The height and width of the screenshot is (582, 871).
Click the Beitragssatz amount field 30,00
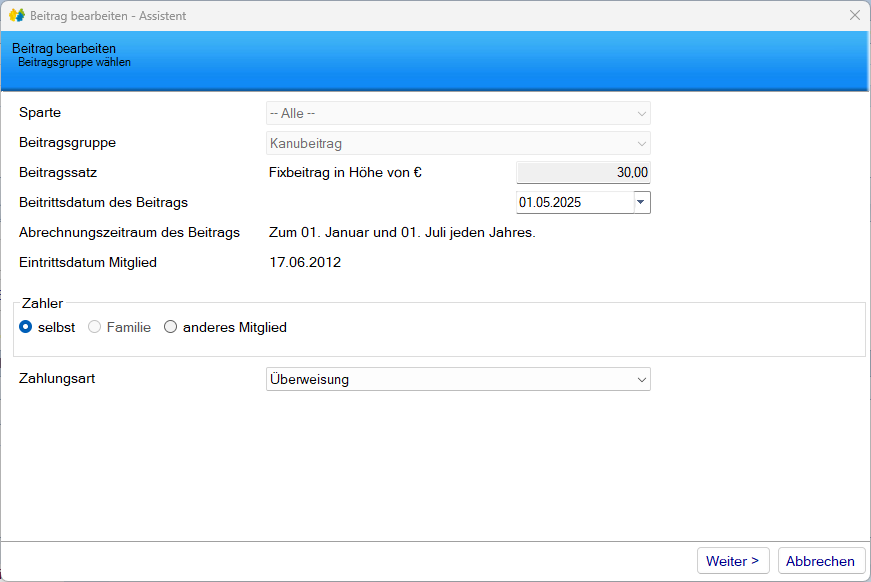583,173
